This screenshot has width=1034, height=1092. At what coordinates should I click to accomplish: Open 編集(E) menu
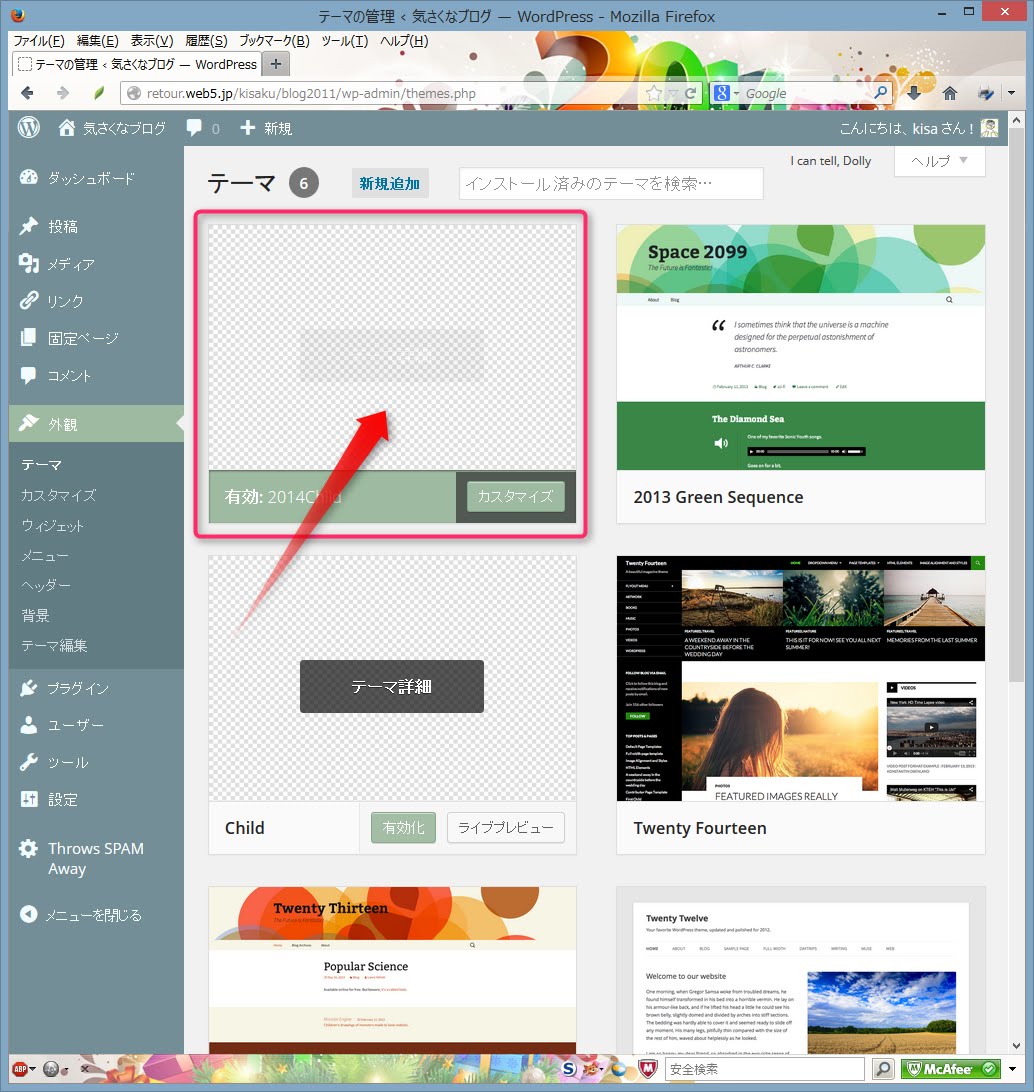[97, 41]
